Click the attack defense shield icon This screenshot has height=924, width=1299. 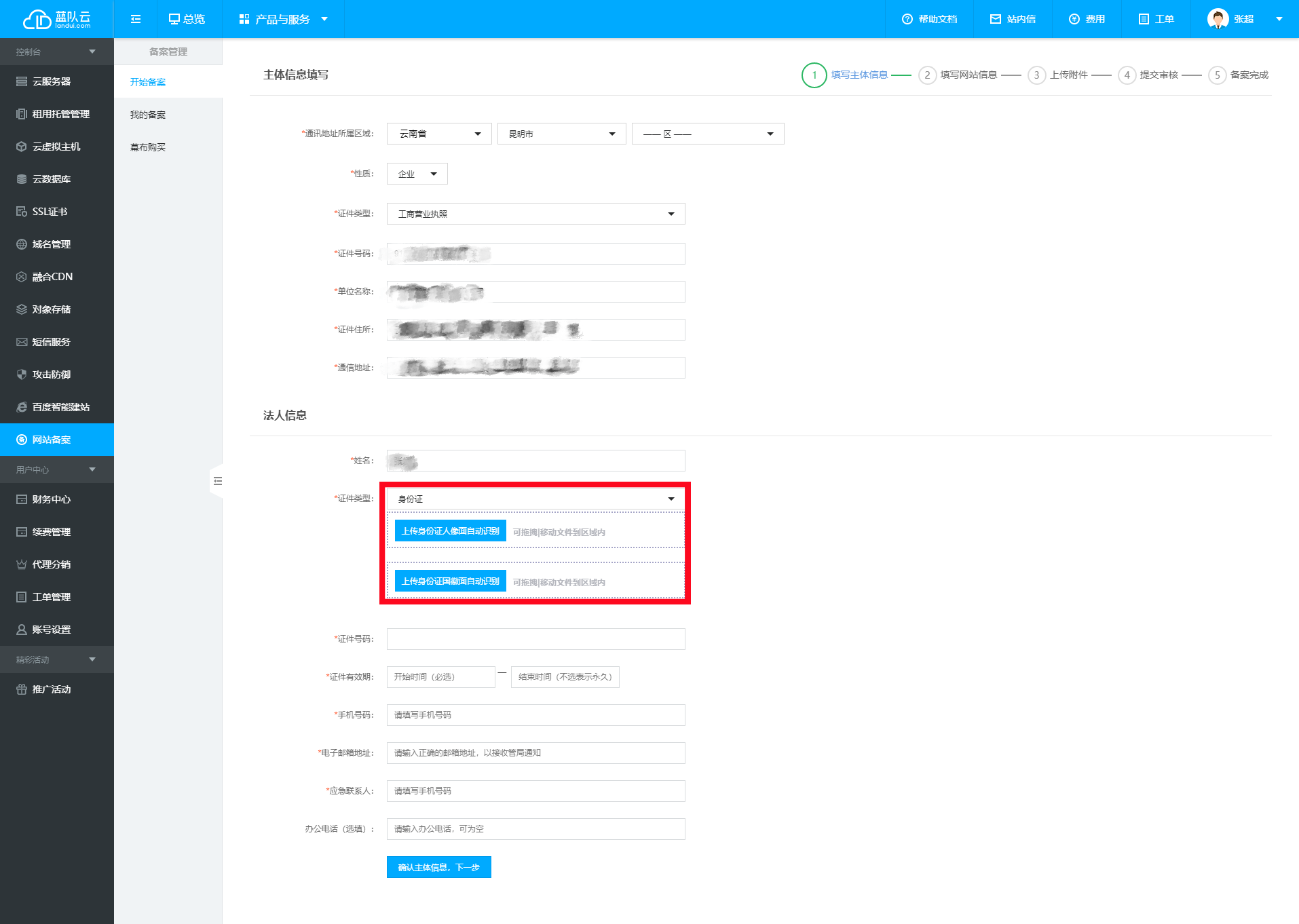22,374
